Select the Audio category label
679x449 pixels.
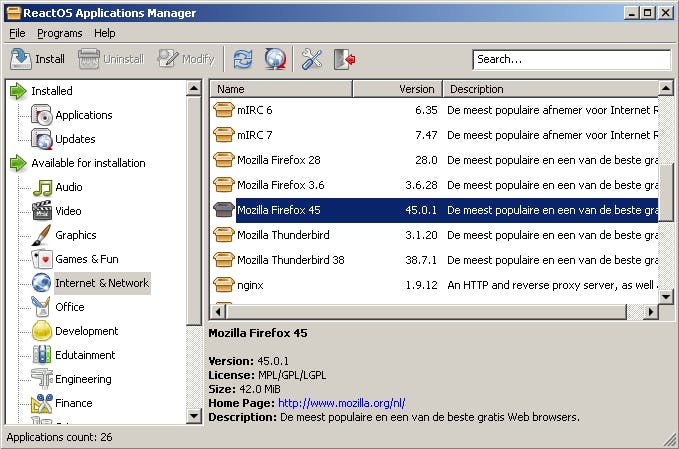pos(69,187)
